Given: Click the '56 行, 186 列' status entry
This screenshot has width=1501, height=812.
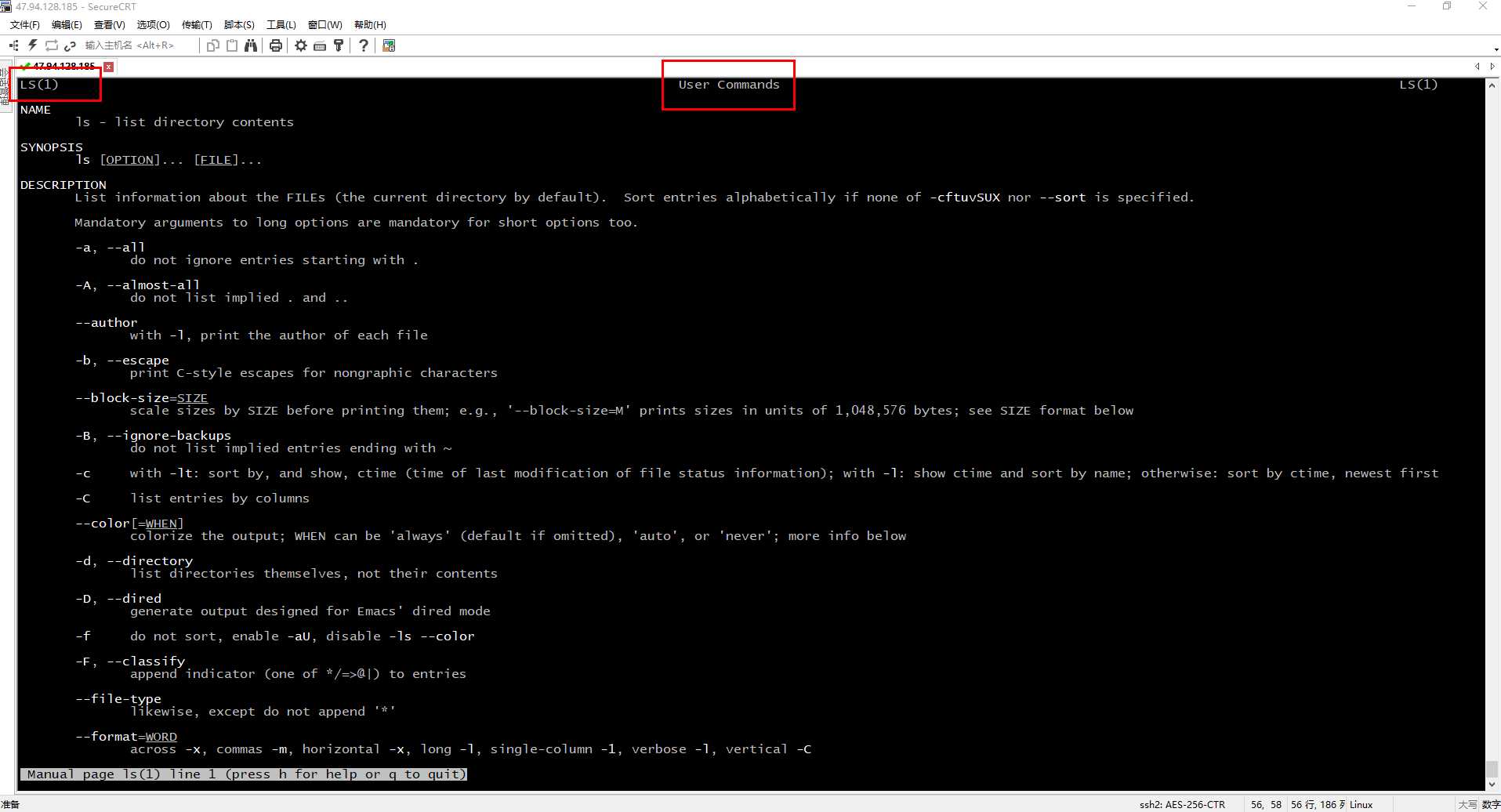Looking at the screenshot, I should pyautogui.click(x=1318, y=804).
